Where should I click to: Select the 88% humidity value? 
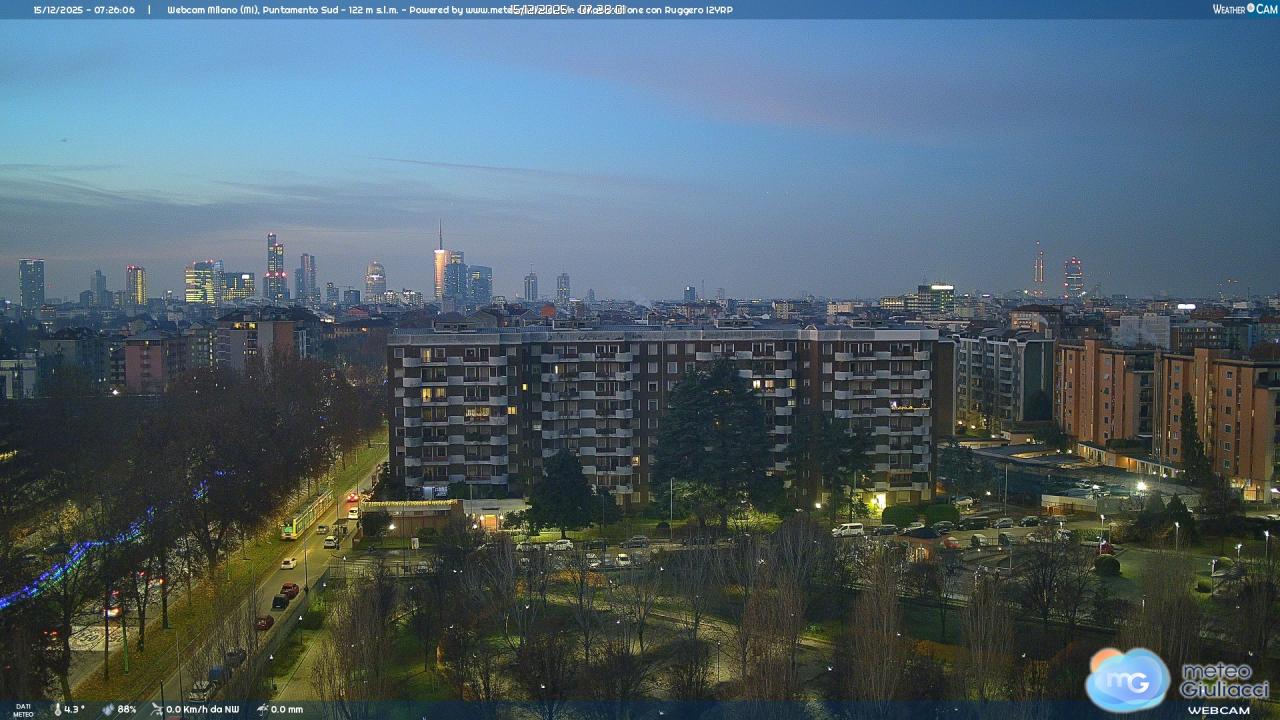(127, 709)
